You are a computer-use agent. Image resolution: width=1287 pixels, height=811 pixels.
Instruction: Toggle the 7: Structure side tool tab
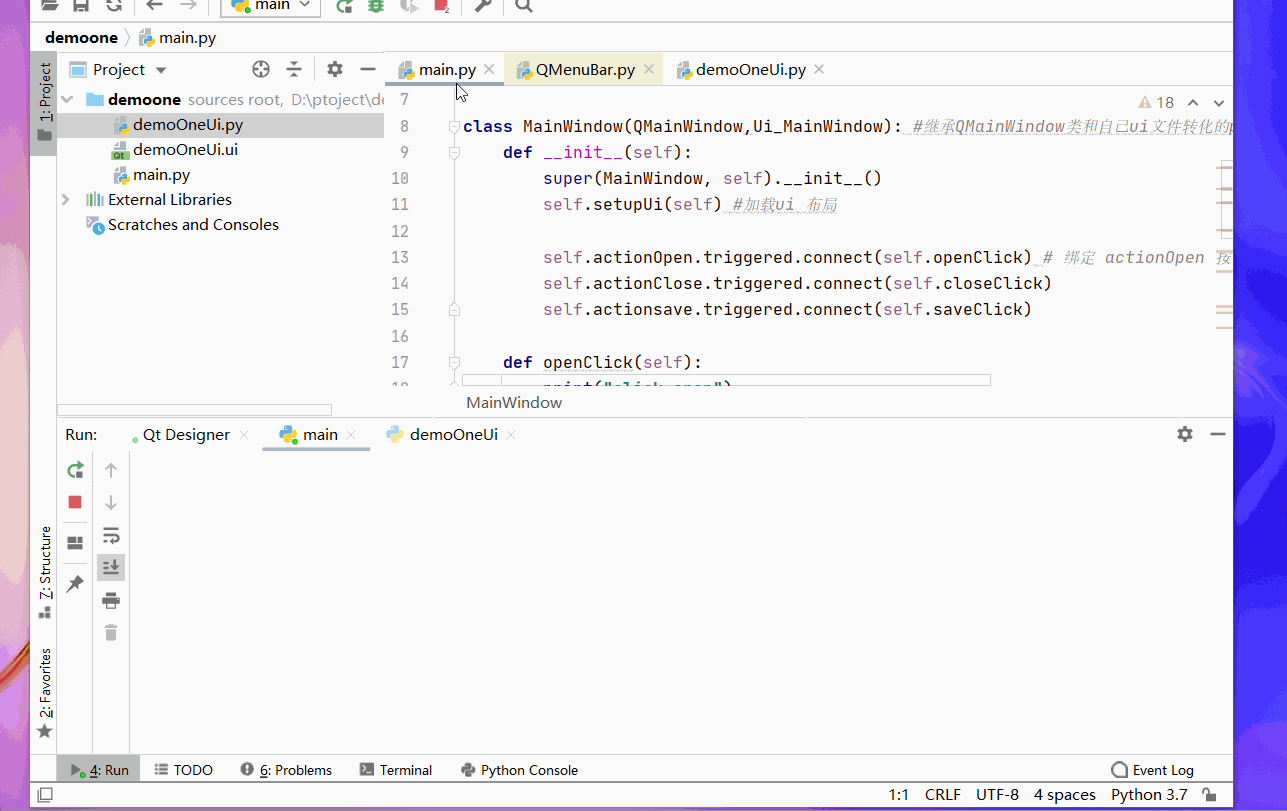coord(44,572)
